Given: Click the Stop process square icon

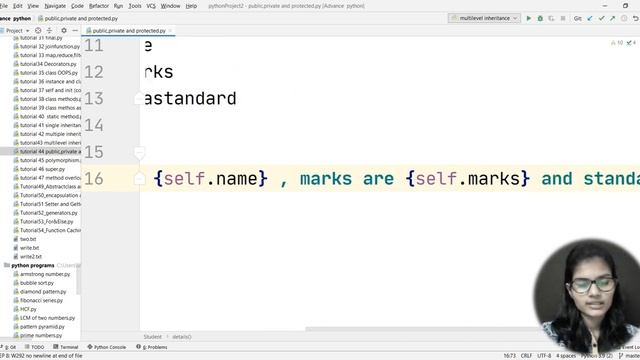Looking at the screenshot, I should point(563,18).
